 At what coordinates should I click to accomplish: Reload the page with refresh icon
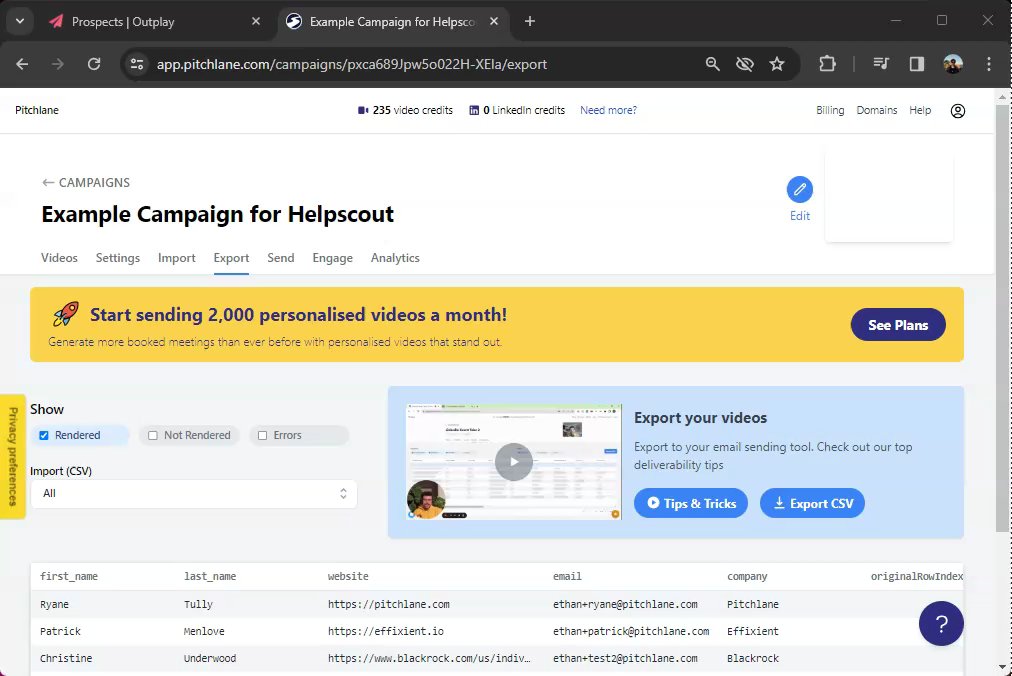pyautogui.click(x=94, y=64)
